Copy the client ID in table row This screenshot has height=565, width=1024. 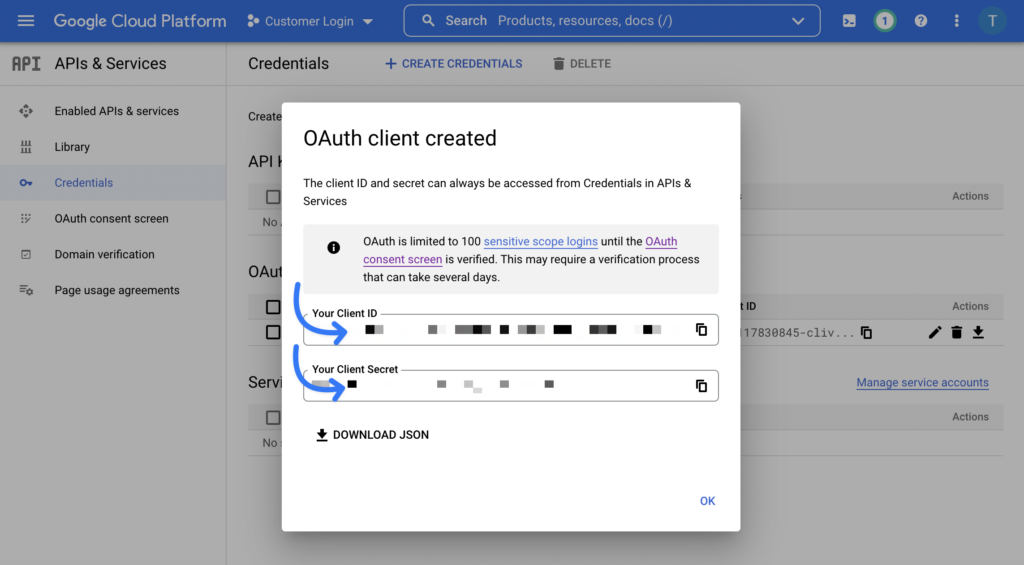pyautogui.click(x=867, y=332)
